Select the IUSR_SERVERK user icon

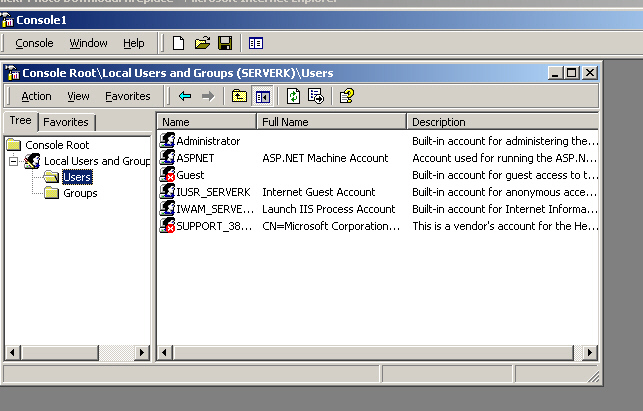tap(167, 192)
